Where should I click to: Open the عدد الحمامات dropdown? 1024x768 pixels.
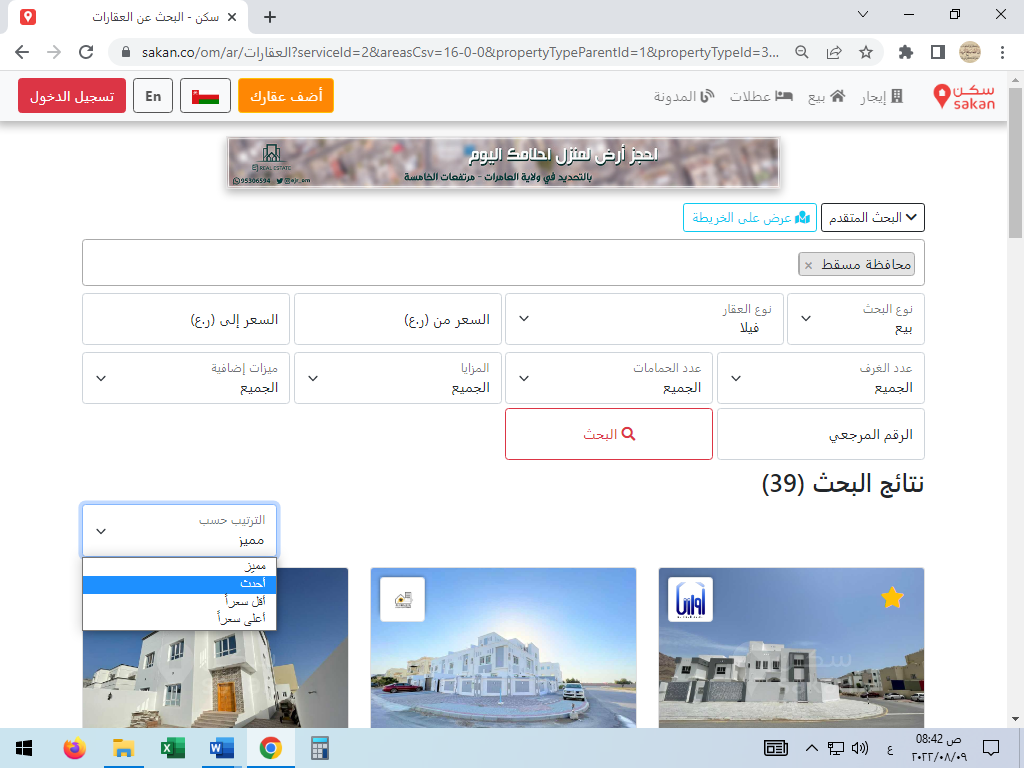[x=609, y=378]
